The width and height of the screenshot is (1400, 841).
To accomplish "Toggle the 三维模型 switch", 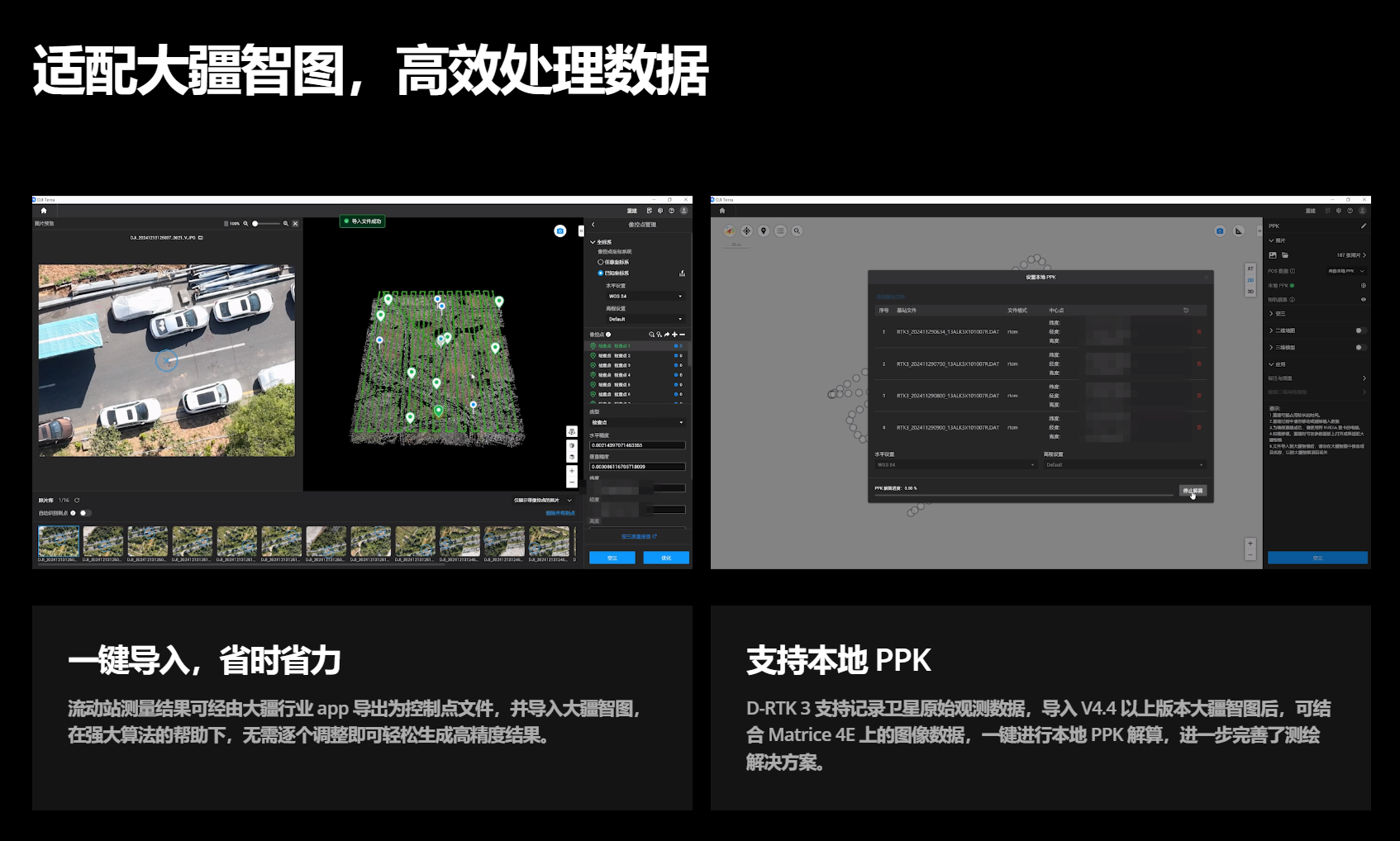I will 1361,348.
